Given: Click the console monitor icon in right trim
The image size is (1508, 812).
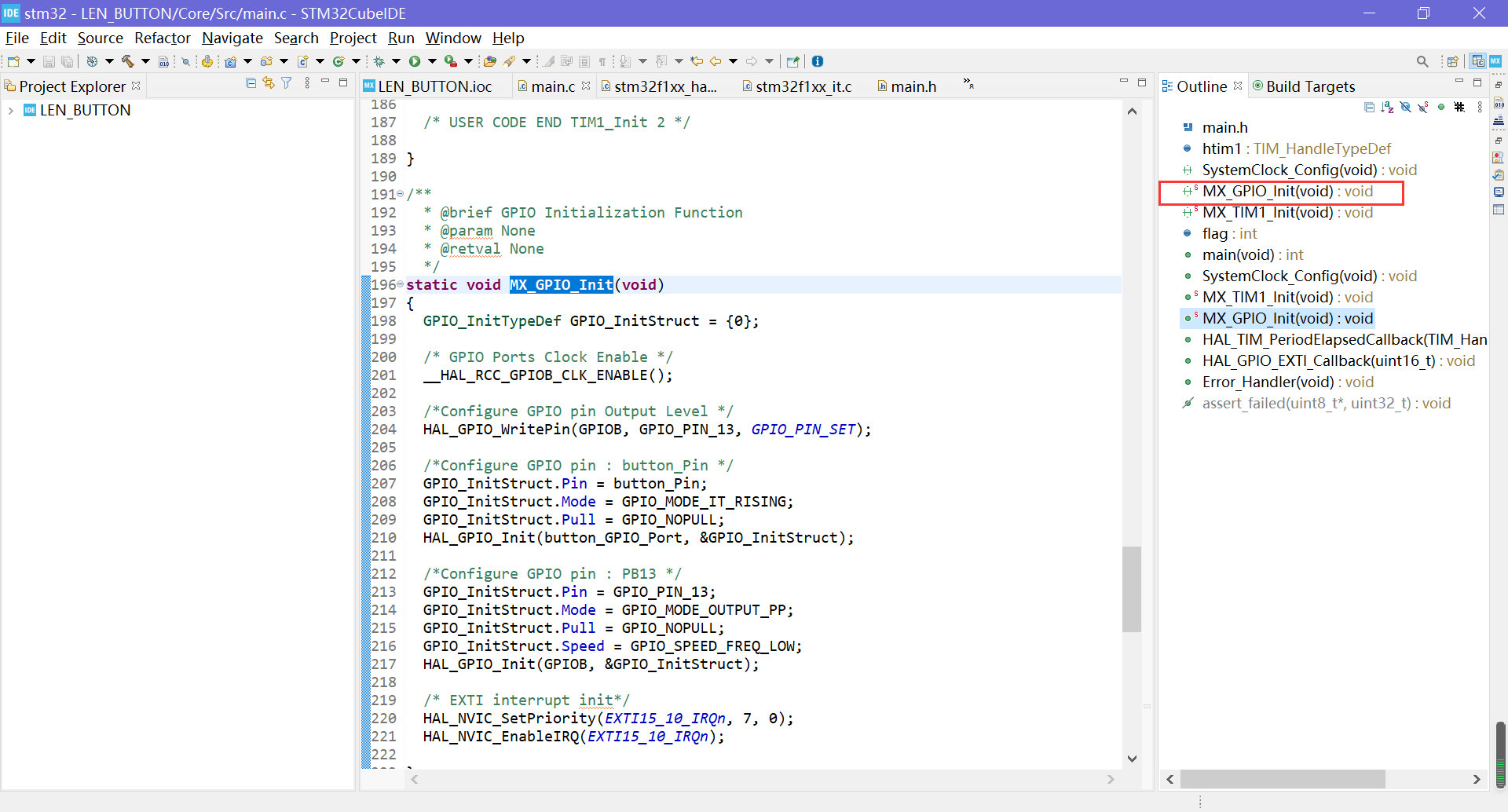Looking at the screenshot, I should (x=1499, y=192).
